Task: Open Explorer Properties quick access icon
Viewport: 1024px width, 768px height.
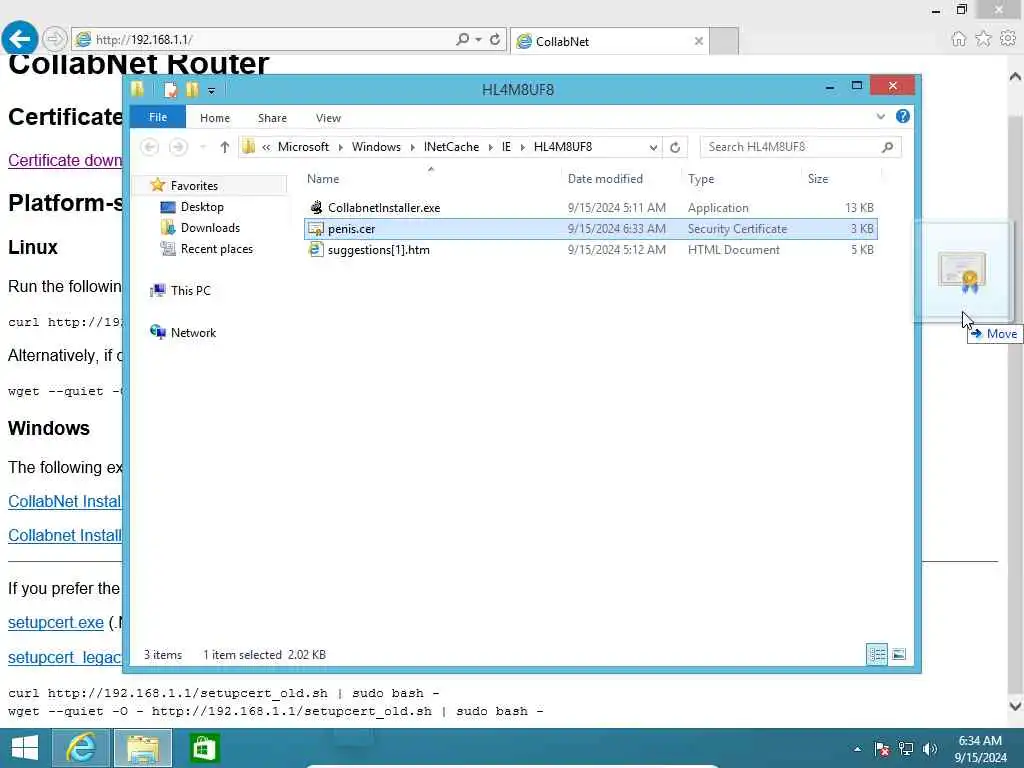Action: click(x=170, y=90)
